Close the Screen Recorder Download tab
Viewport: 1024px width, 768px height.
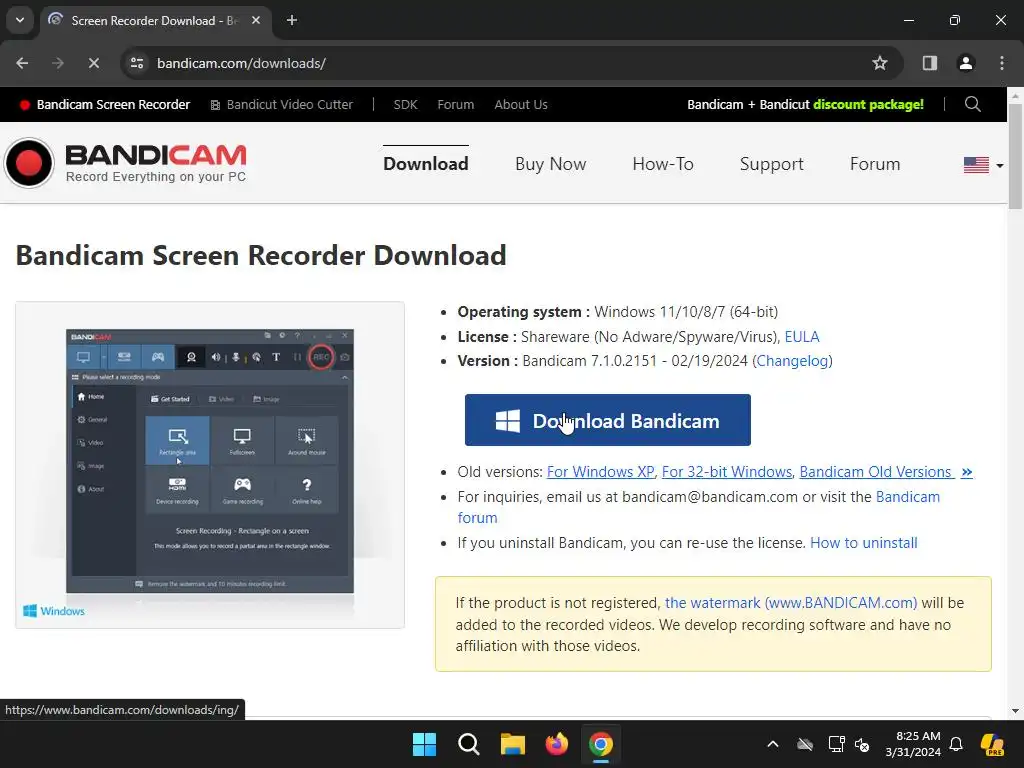pyautogui.click(x=256, y=20)
